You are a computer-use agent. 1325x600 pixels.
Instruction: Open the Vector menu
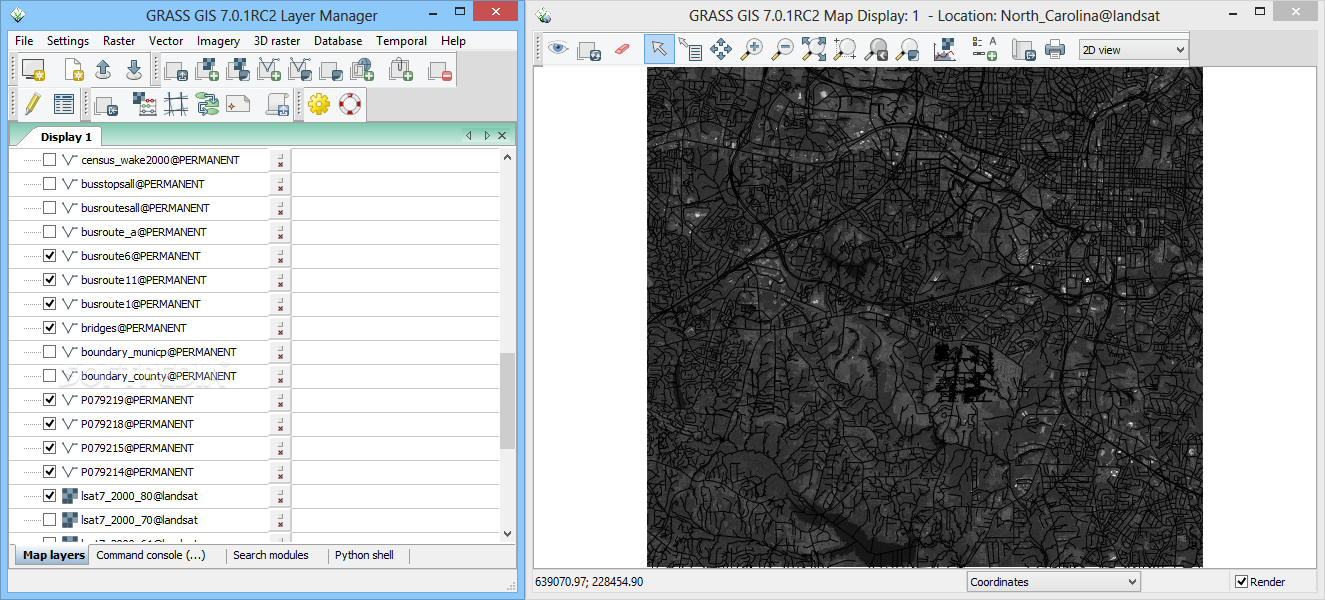point(166,41)
